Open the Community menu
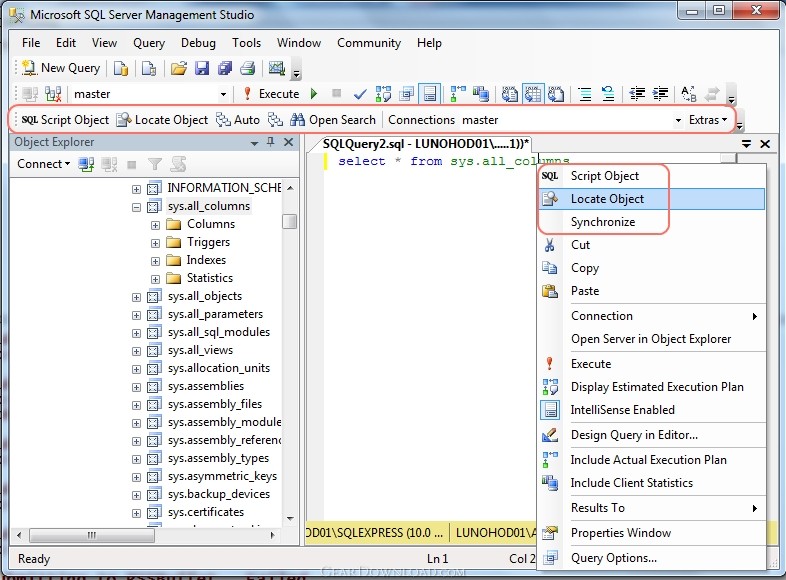The image size is (786, 580). pyautogui.click(x=369, y=43)
